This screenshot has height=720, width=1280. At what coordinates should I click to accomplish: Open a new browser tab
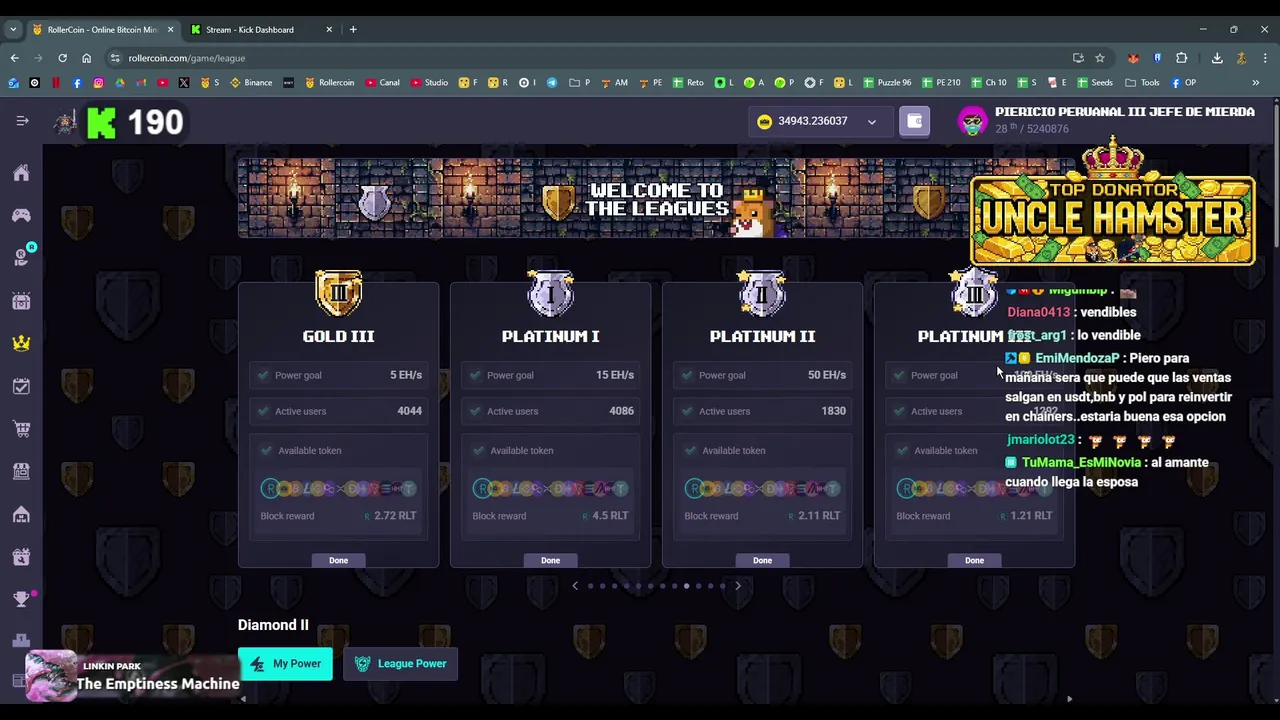point(353,30)
